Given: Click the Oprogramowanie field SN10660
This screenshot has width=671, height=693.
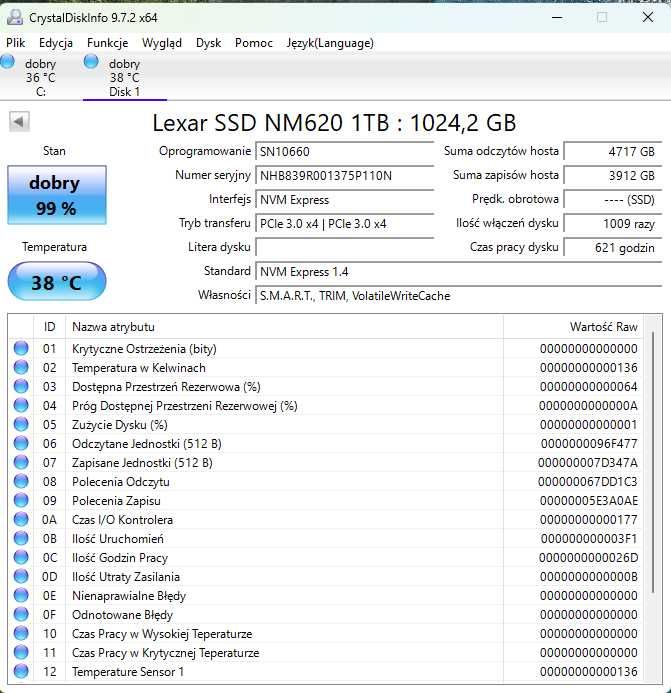Looking at the screenshot, I should 344,152.
